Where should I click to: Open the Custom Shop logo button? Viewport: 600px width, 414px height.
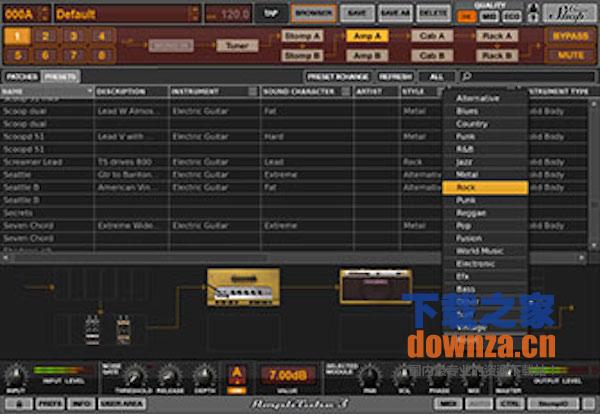[569, 14]
